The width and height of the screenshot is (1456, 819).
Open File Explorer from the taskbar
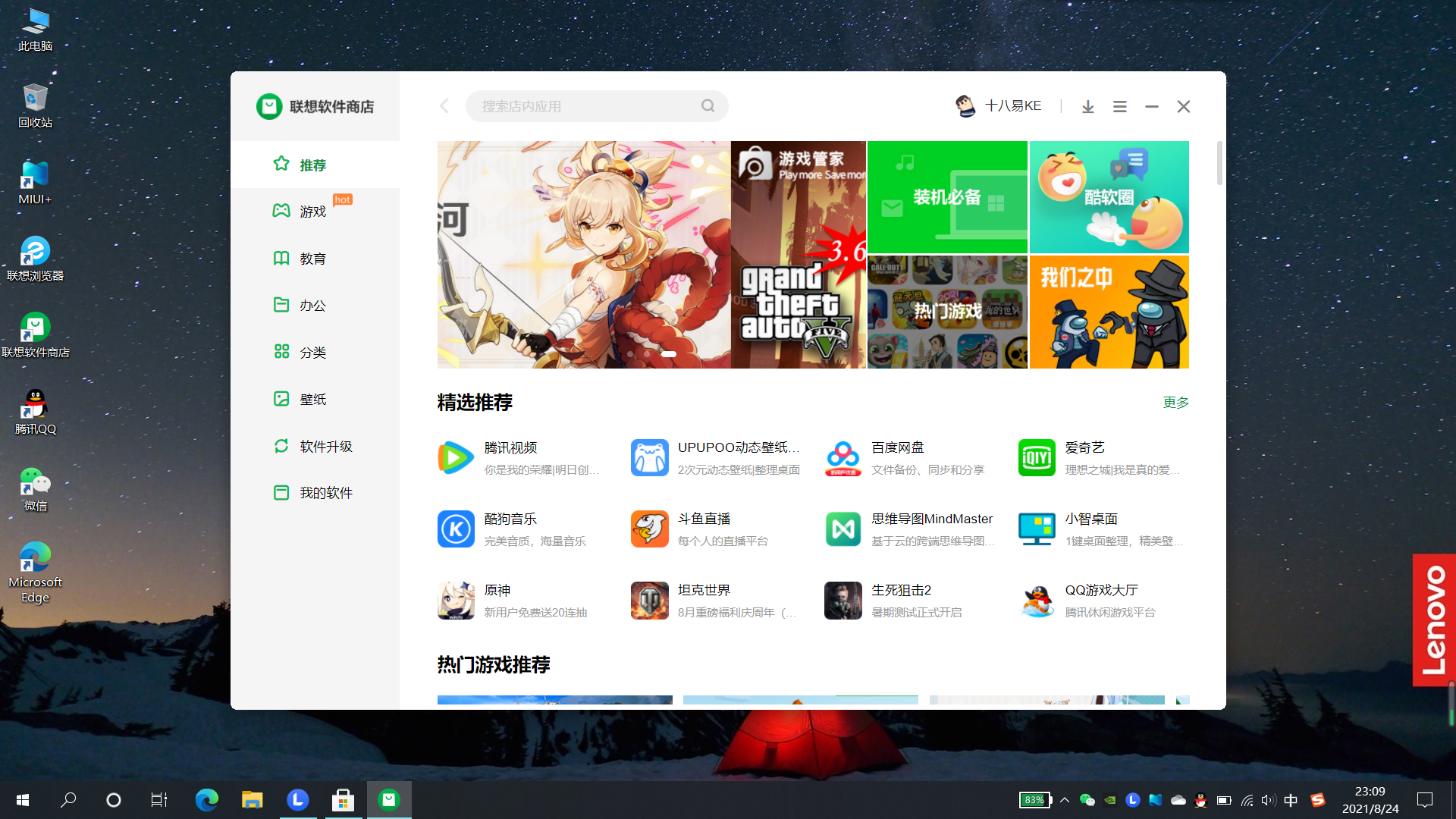tap(252, 800)
